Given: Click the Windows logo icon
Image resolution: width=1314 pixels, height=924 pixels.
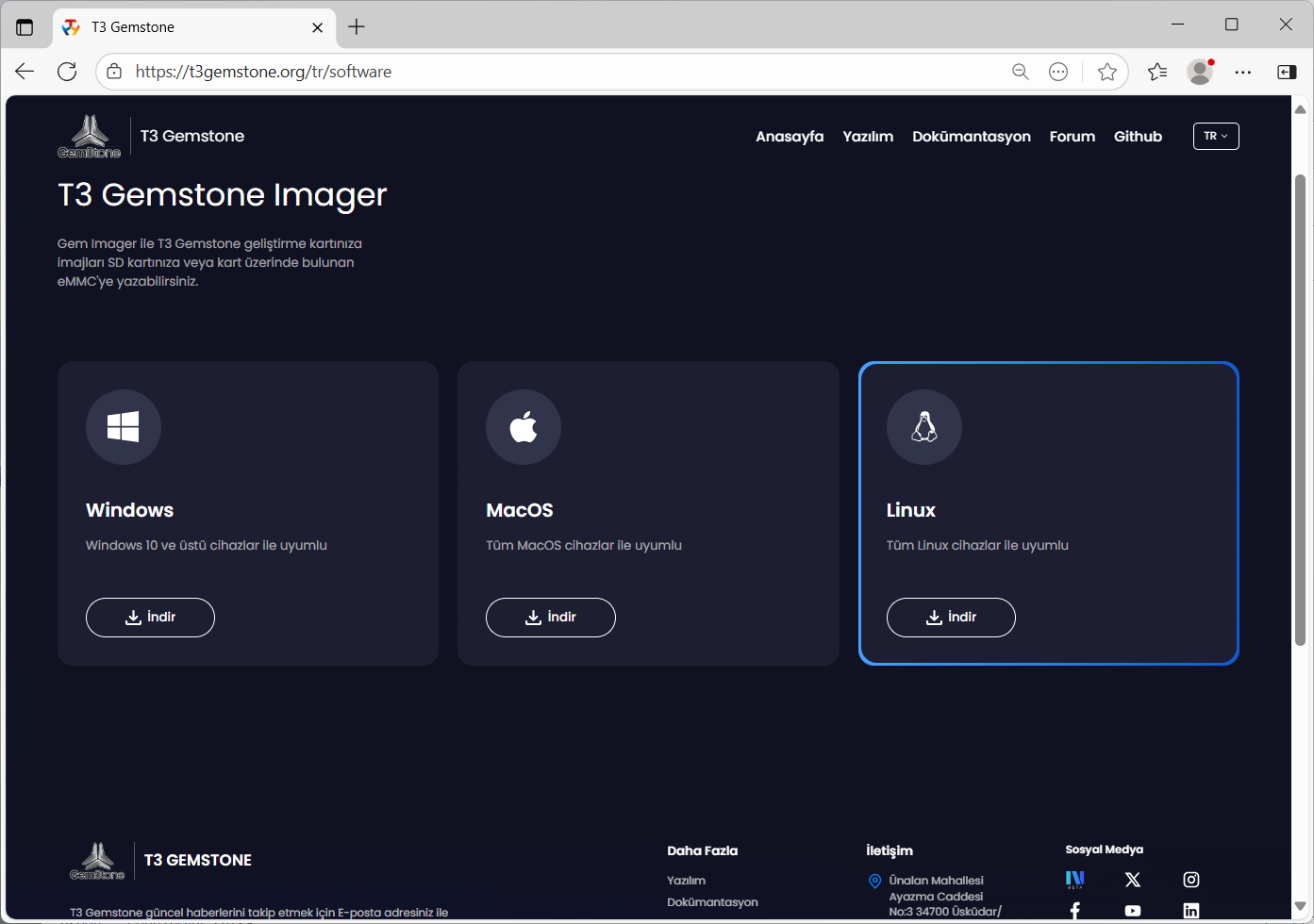Looking at the screenshot, I should point(124,427).
